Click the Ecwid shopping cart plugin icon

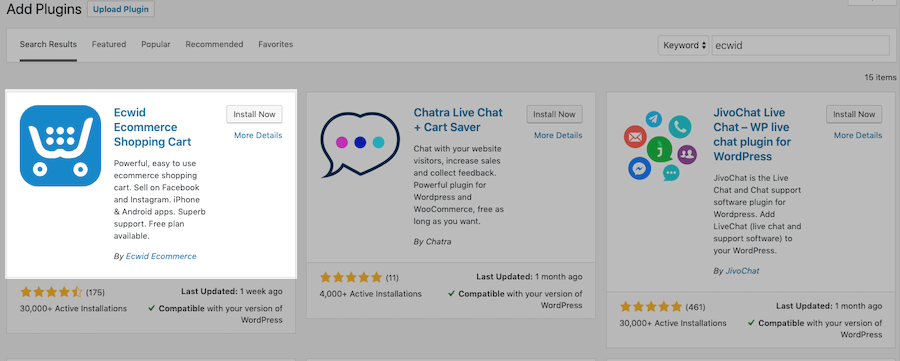coord(60,146)
